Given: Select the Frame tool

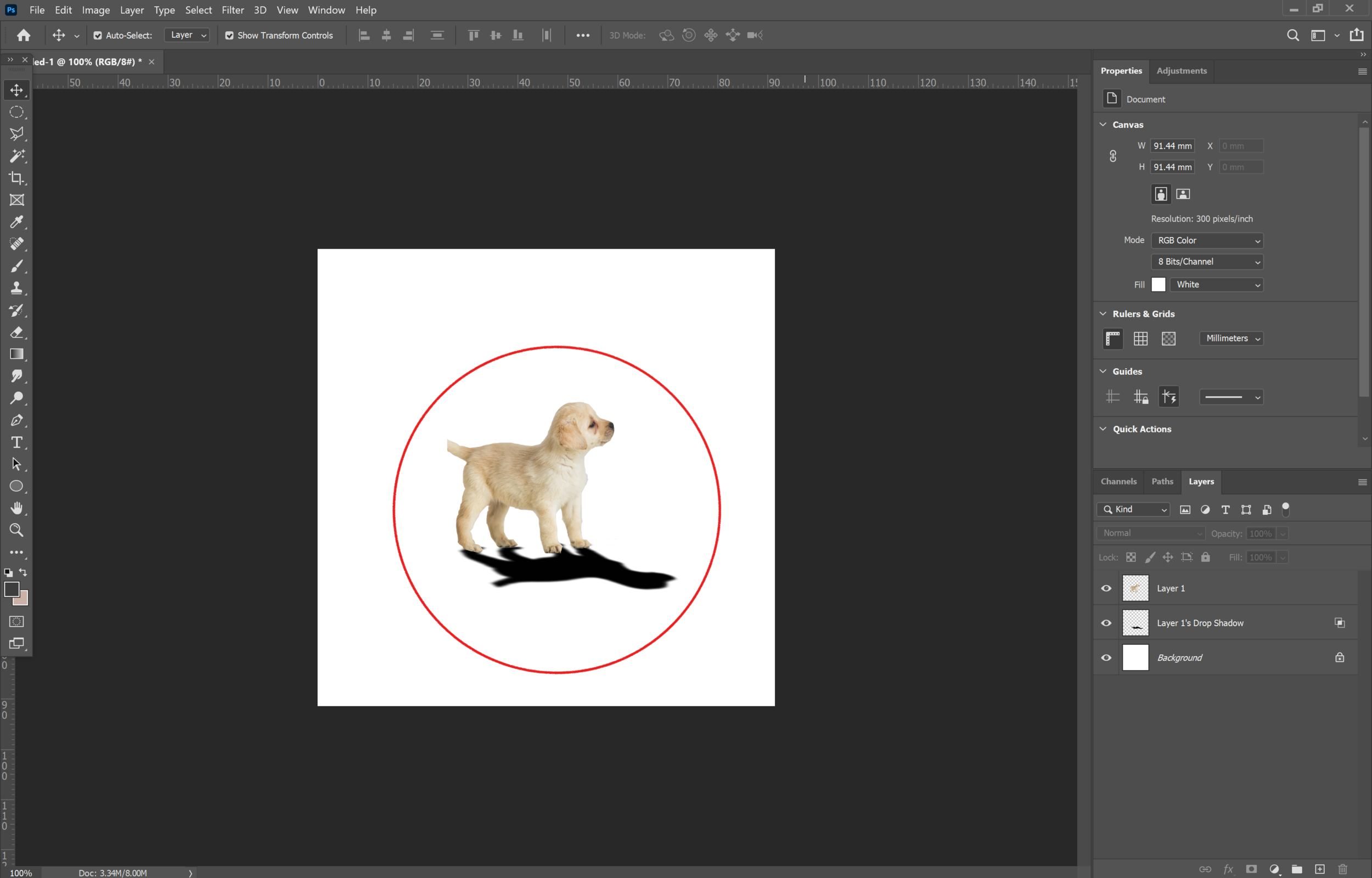Looking at the screenshot, I should tap(16, 200).
